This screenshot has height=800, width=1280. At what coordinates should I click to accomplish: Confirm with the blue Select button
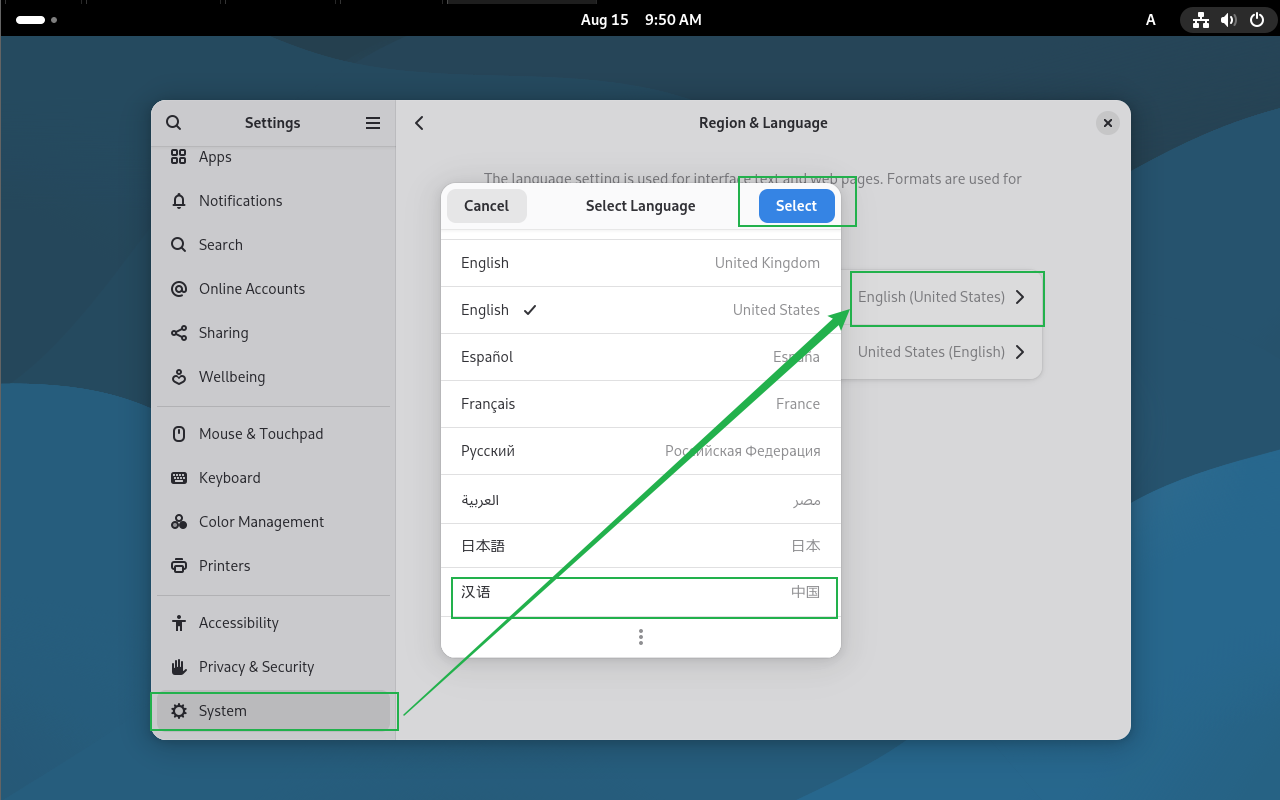point(796,206)
